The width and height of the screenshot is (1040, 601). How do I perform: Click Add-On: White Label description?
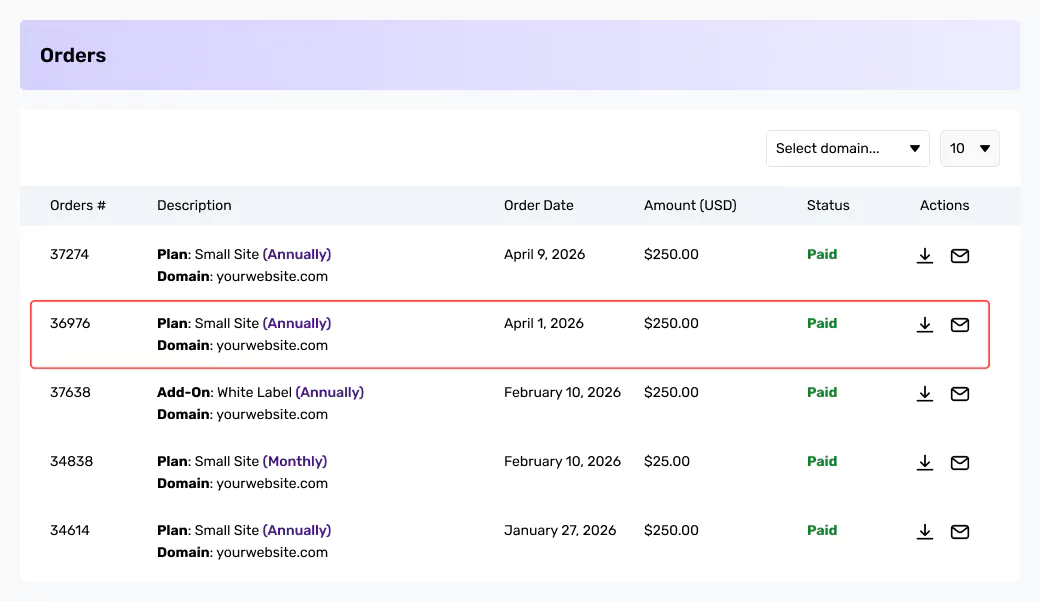click(261, 393)
